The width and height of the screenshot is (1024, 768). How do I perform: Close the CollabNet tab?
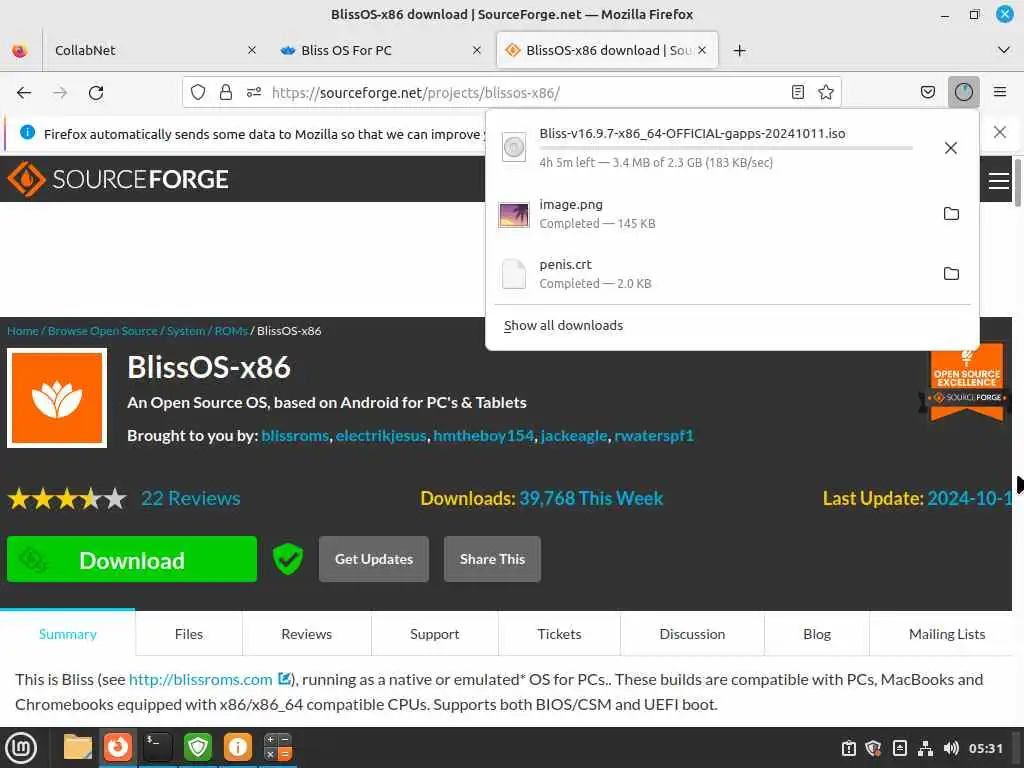[x=252, y=50]
